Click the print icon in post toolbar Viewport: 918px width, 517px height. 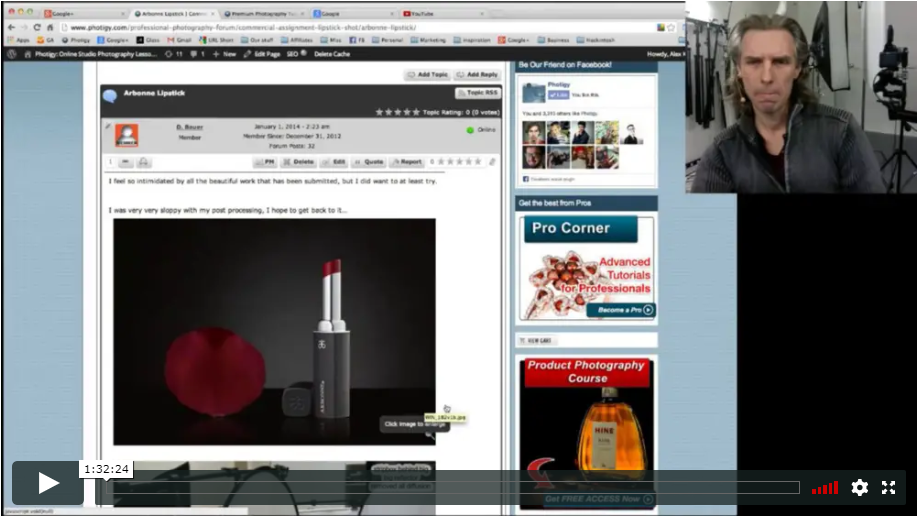(143, 162)
